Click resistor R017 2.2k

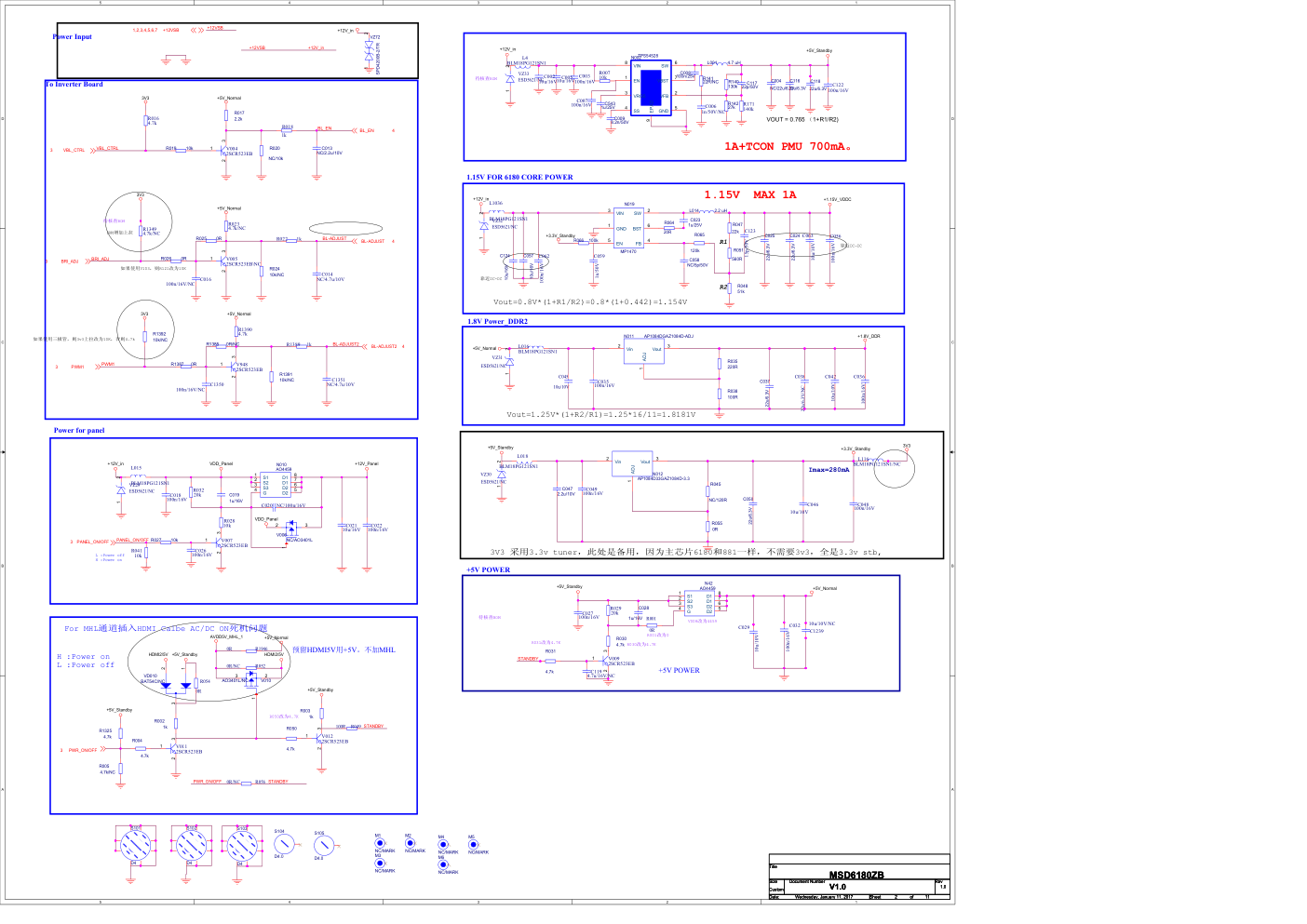click(x=226, y=115)
